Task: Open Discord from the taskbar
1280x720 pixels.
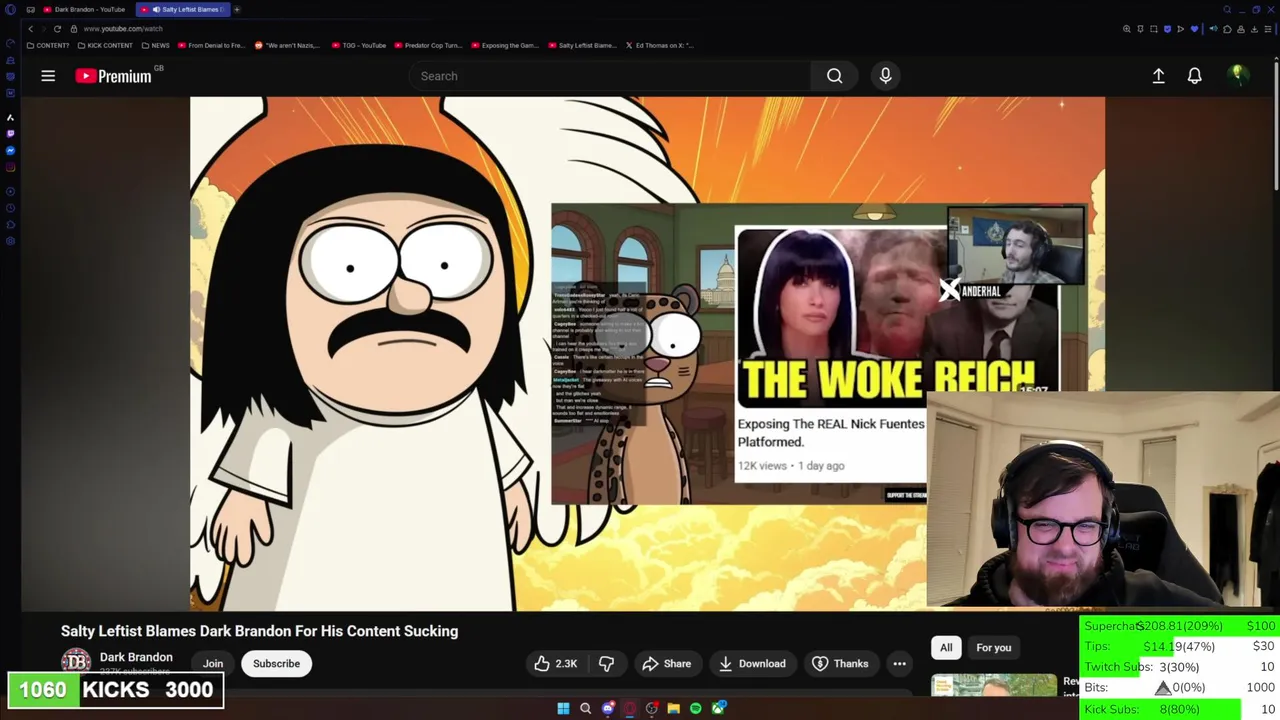Action: (x=607, y=709)
